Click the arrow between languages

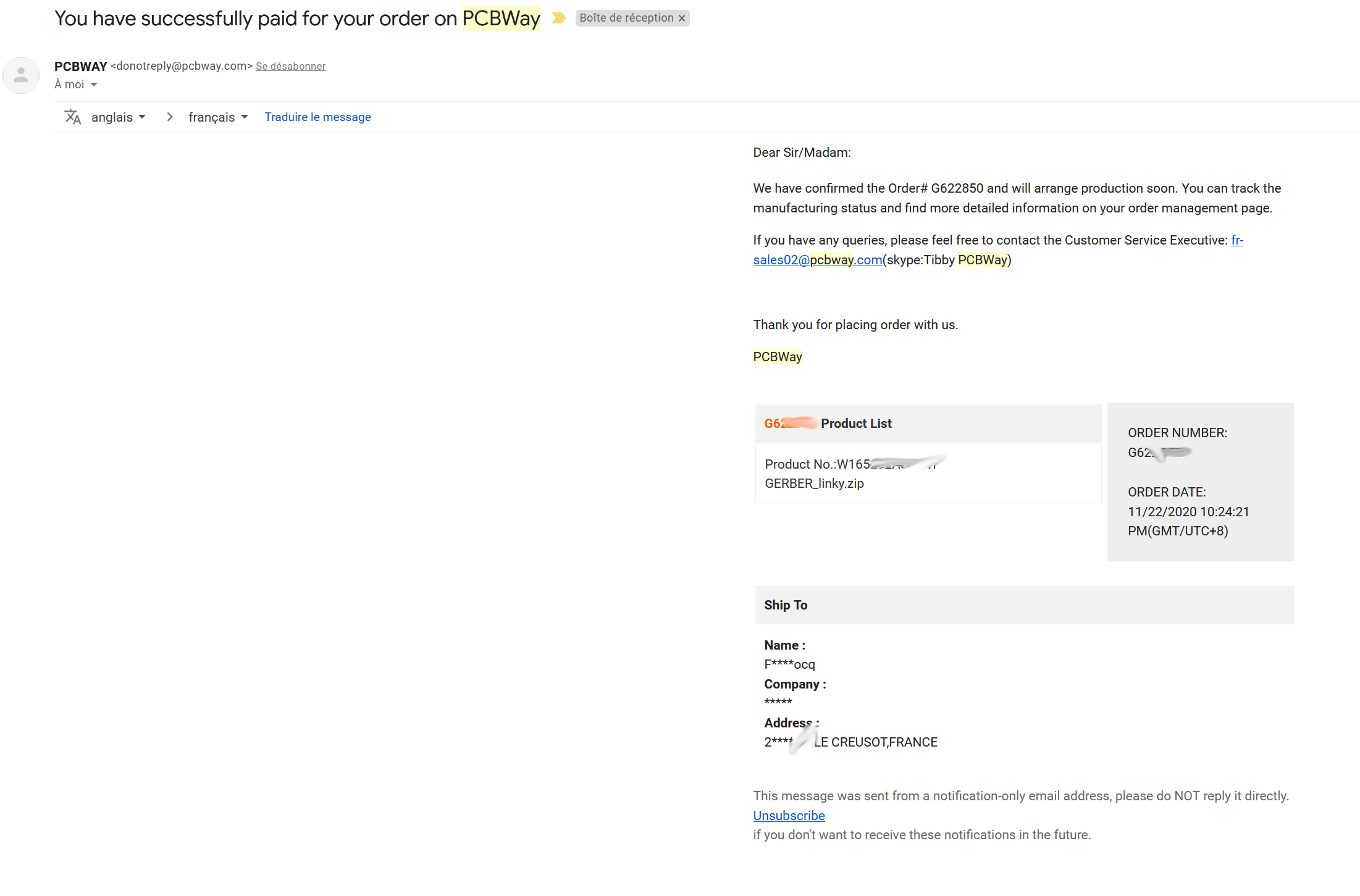point(169,117)
